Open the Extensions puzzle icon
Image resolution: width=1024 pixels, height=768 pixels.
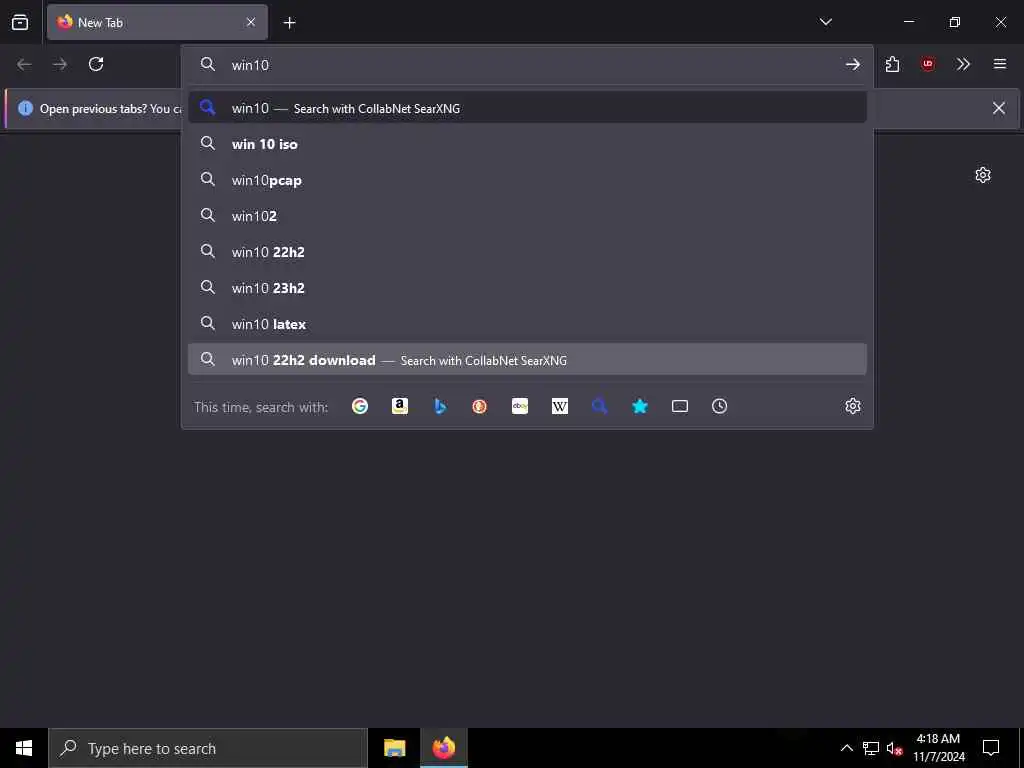[x=892, y=64]
